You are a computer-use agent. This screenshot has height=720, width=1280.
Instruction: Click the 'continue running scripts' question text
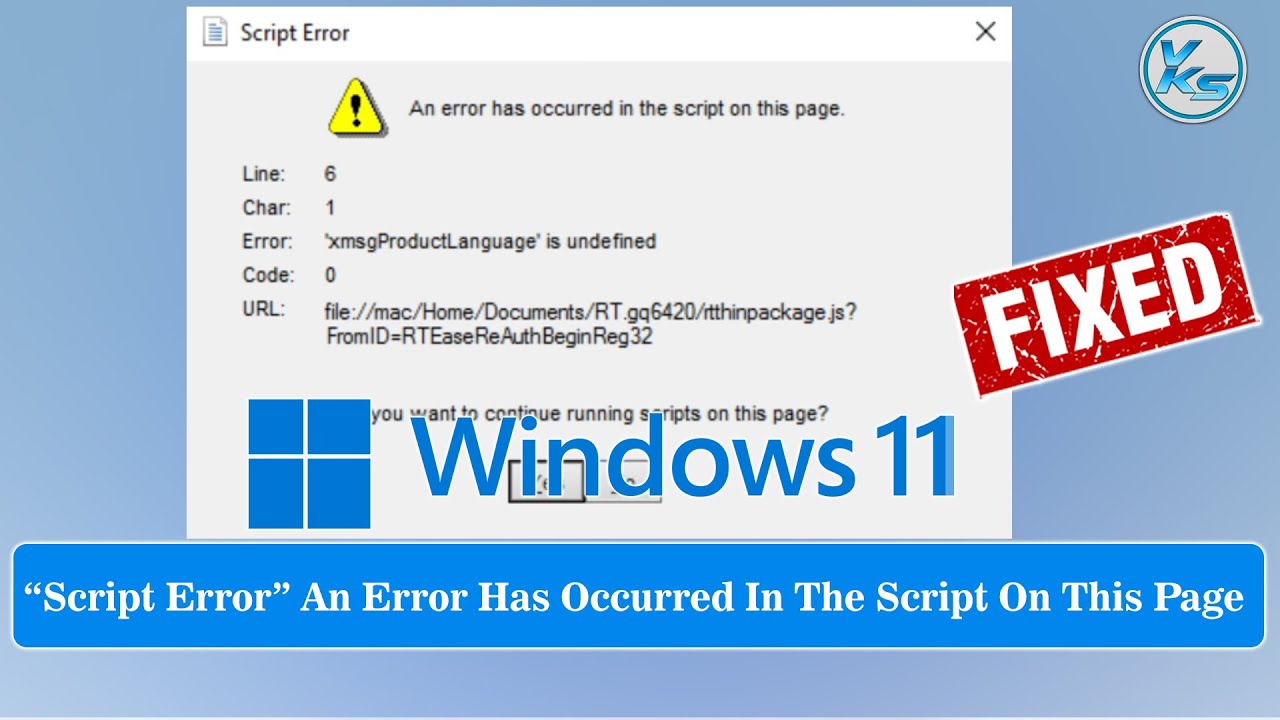pyautogui.click(x=599, y=413)
